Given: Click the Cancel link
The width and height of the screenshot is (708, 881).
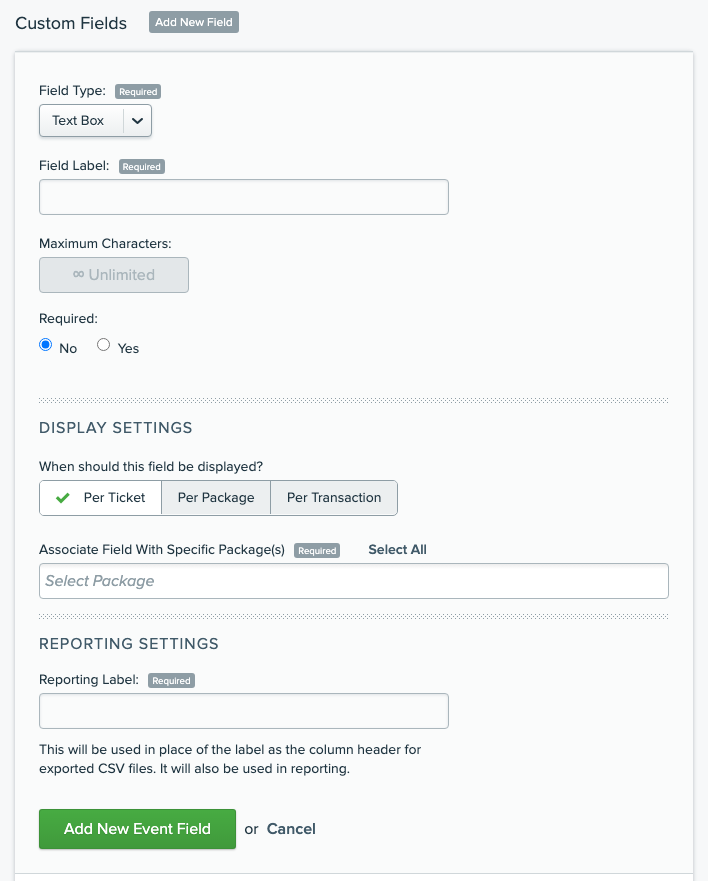Looking at the screenshot, I should click(x=291, y=829).
